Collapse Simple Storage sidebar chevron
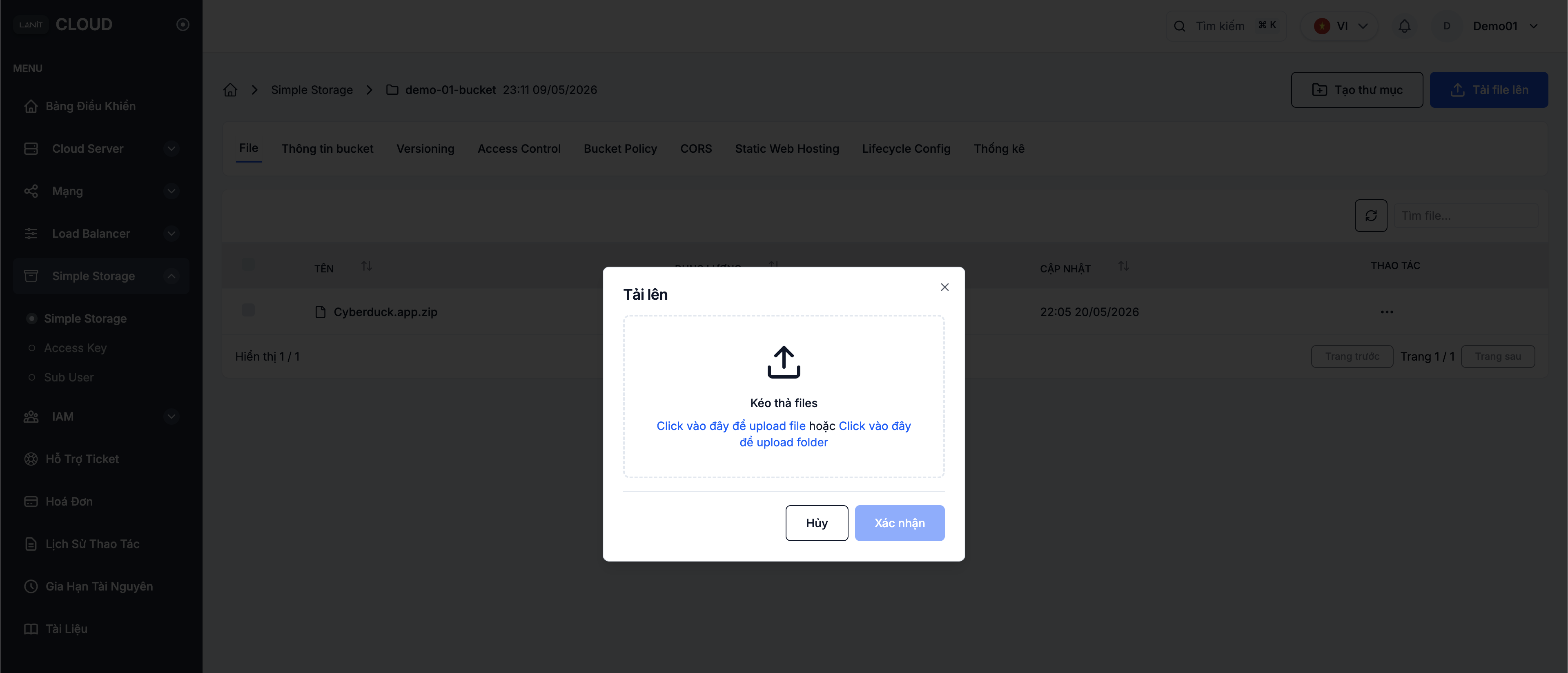 click(171, 276)
